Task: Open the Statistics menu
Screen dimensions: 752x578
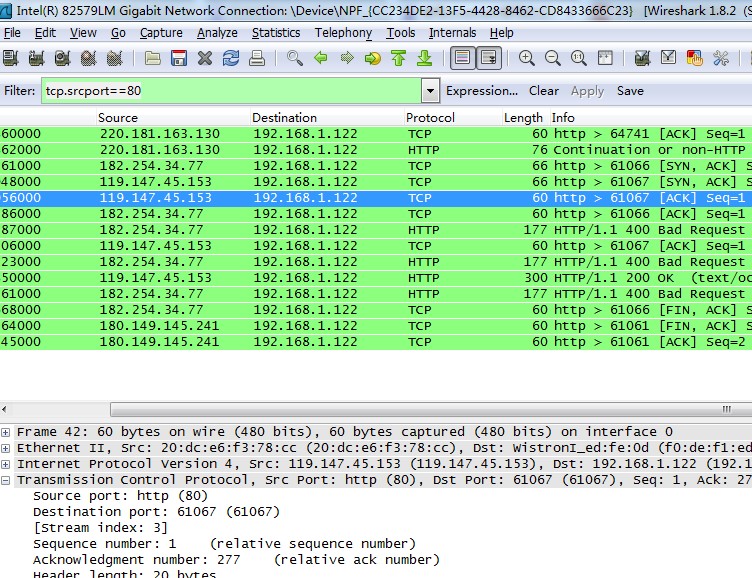Action: [276, 33]
